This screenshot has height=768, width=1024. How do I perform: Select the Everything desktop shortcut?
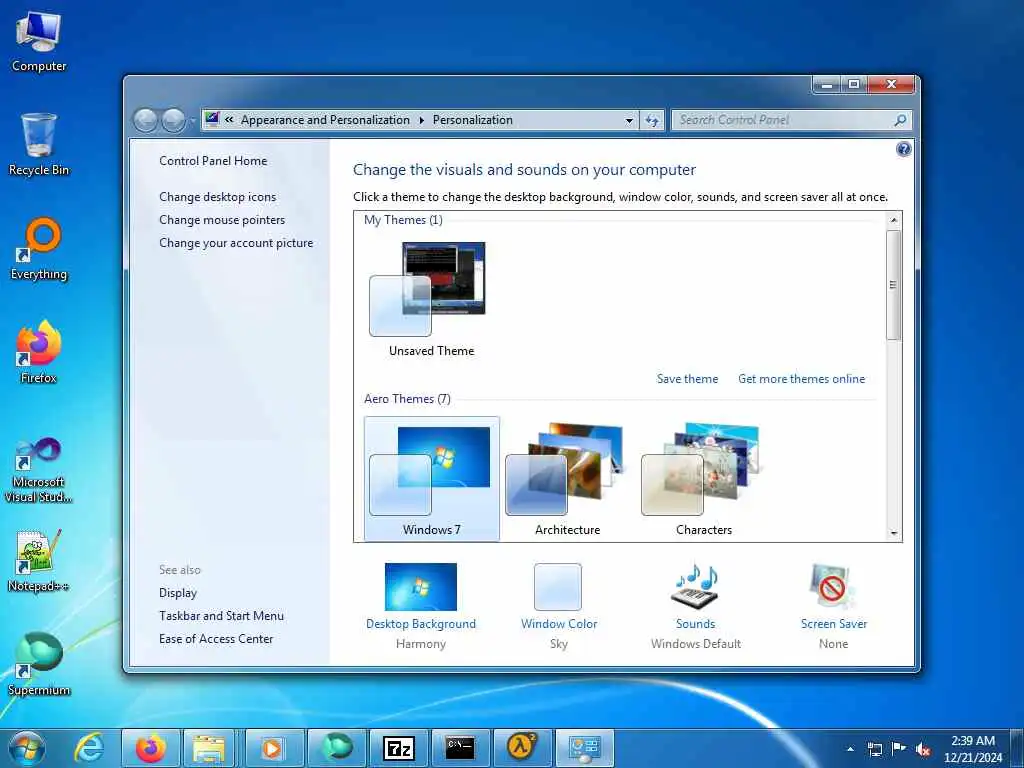pos(39,249)
